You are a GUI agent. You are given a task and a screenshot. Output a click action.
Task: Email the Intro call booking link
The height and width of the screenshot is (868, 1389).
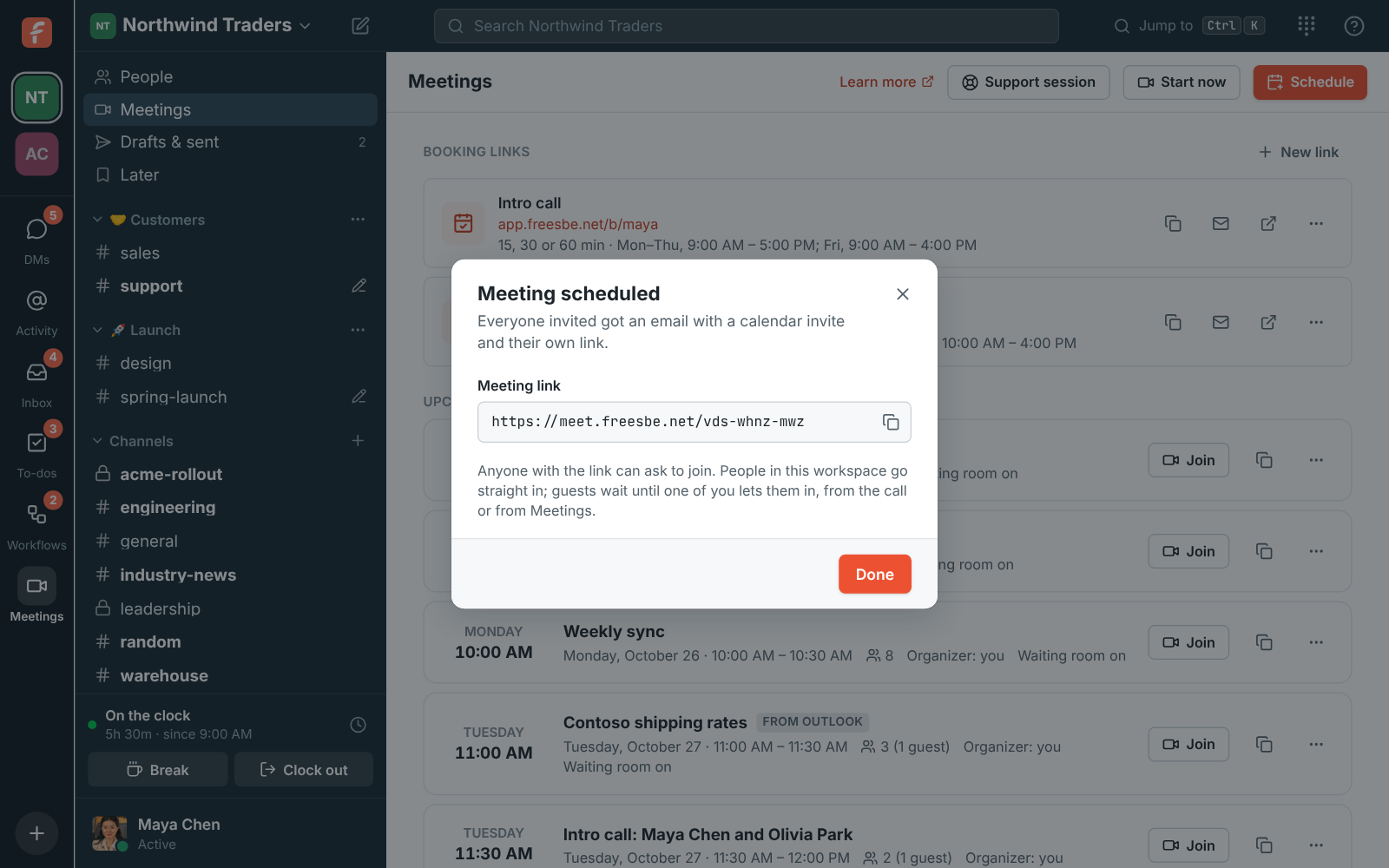point(1221,224)
